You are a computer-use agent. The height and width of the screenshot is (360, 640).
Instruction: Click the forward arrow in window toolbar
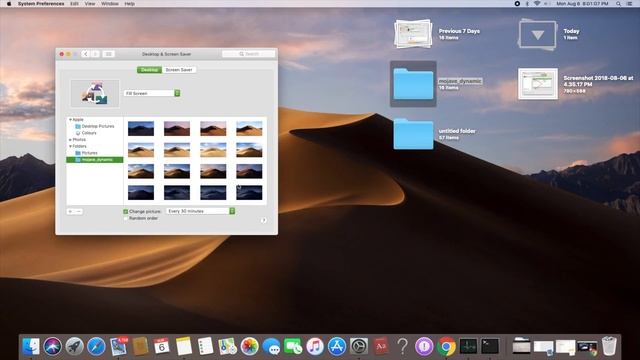[95, 54]
